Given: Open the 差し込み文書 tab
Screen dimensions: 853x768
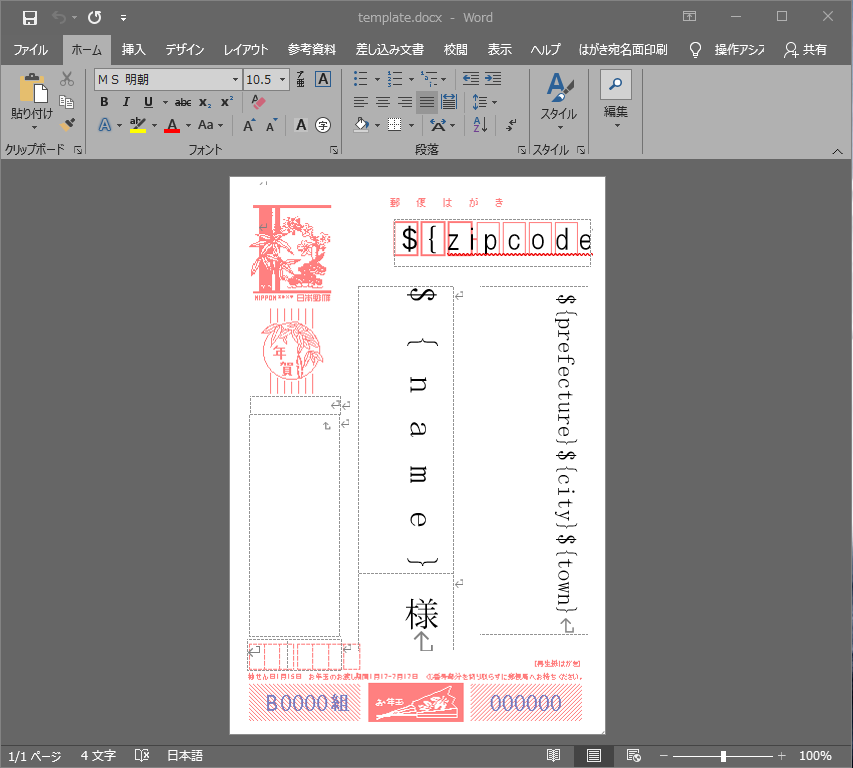Looking at the screenshot, I should [x=390, y=49].
